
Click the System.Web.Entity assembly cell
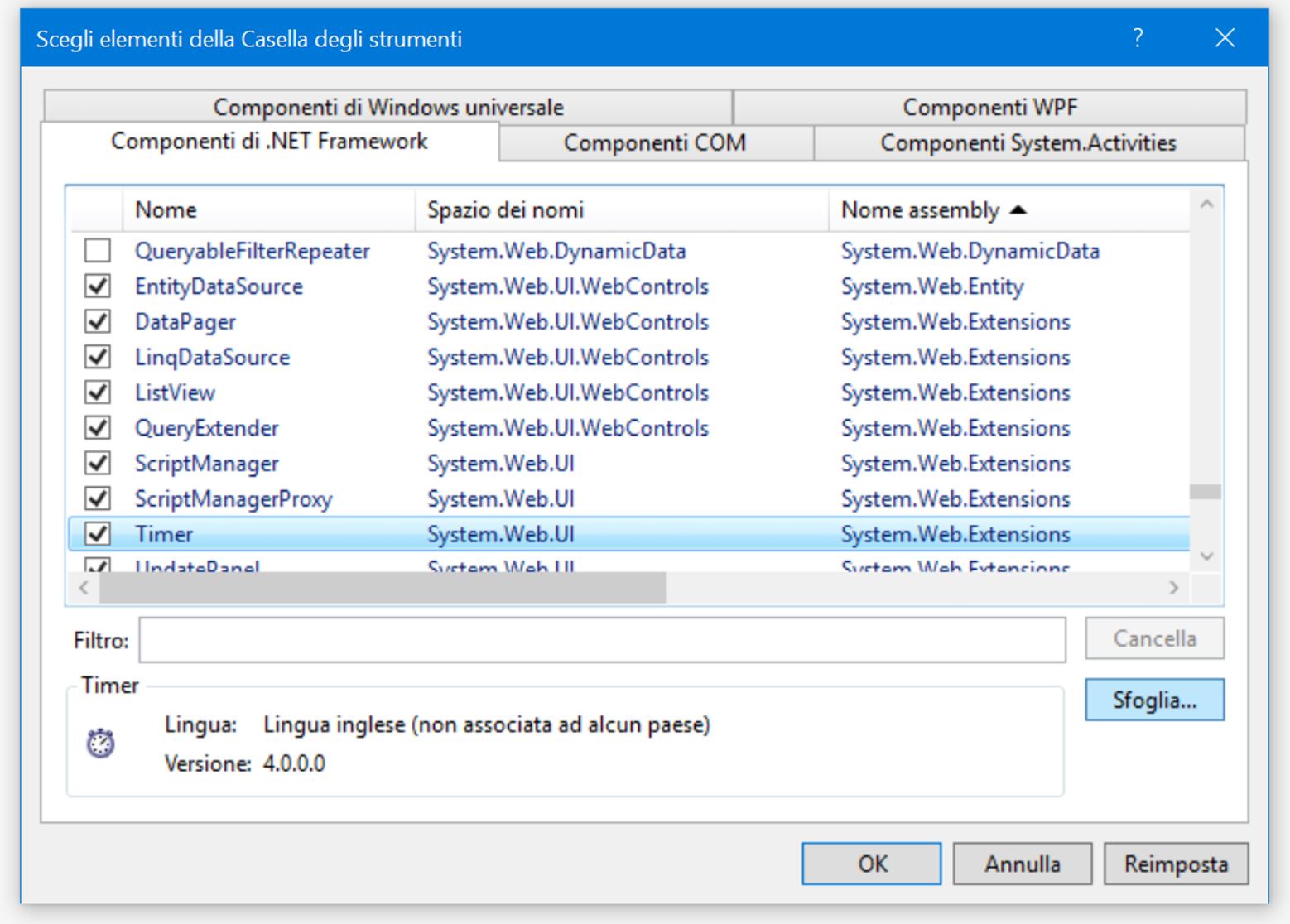click(932, 286)
